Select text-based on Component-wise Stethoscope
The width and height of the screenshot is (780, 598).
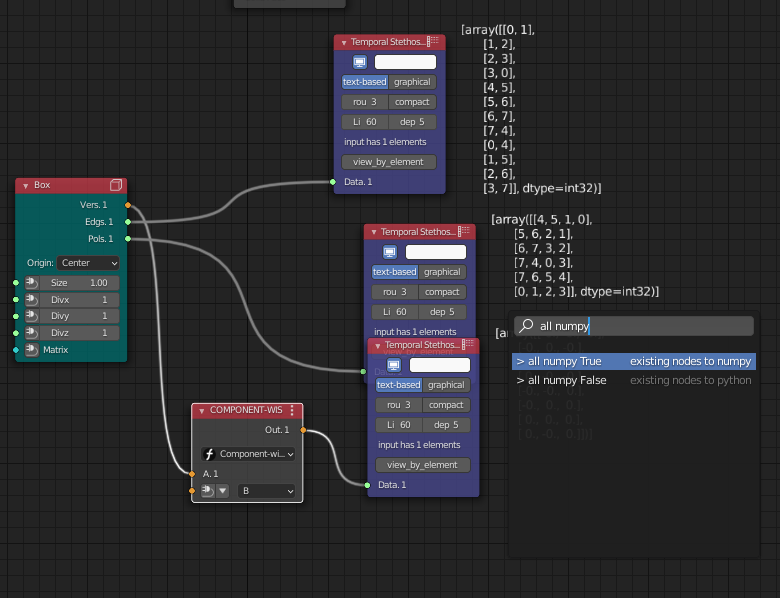(x=398, y=385)
